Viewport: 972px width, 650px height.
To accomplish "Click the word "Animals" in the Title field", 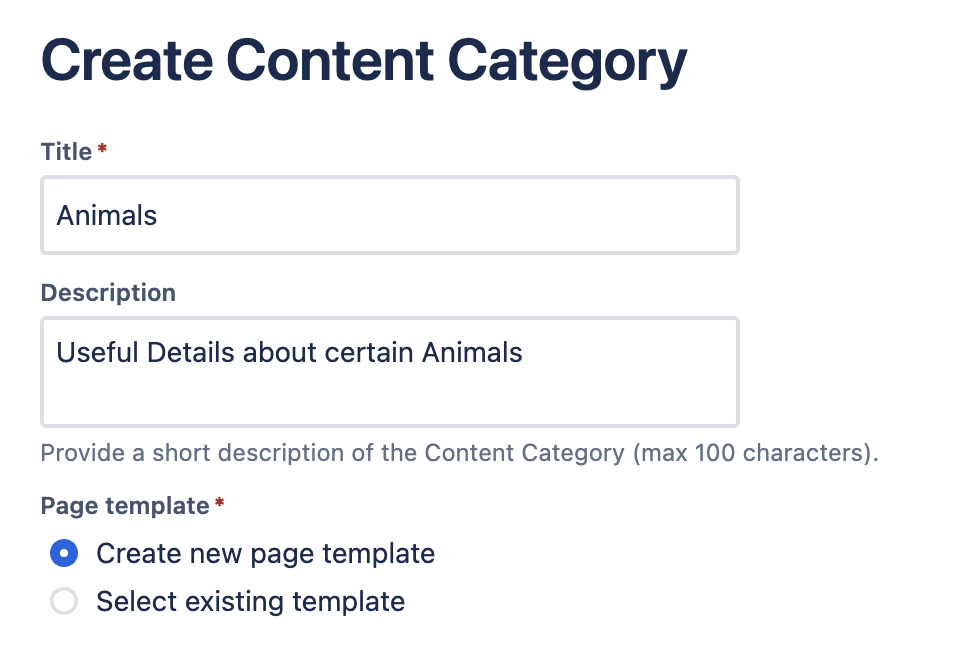I will click(x=107, y=215).
